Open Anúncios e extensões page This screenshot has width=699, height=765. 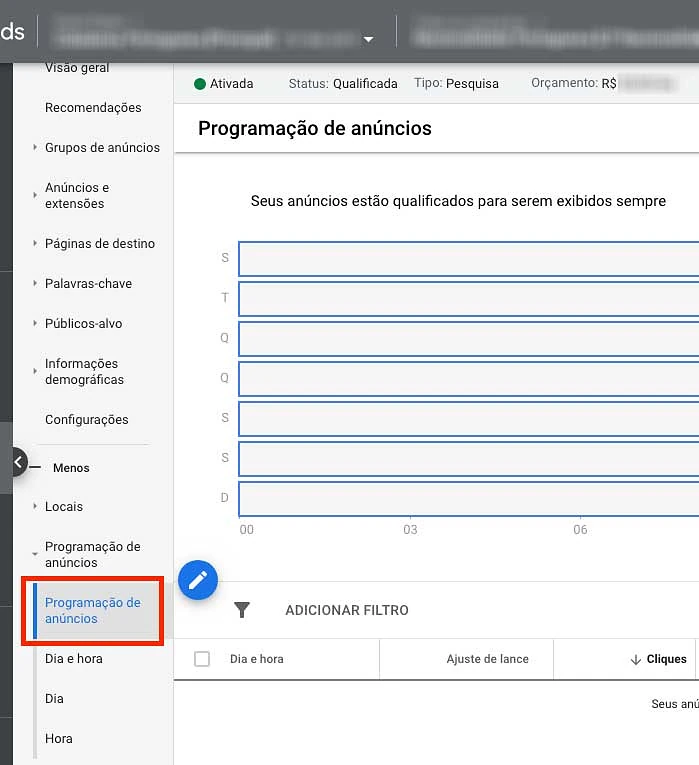(77, 195)
